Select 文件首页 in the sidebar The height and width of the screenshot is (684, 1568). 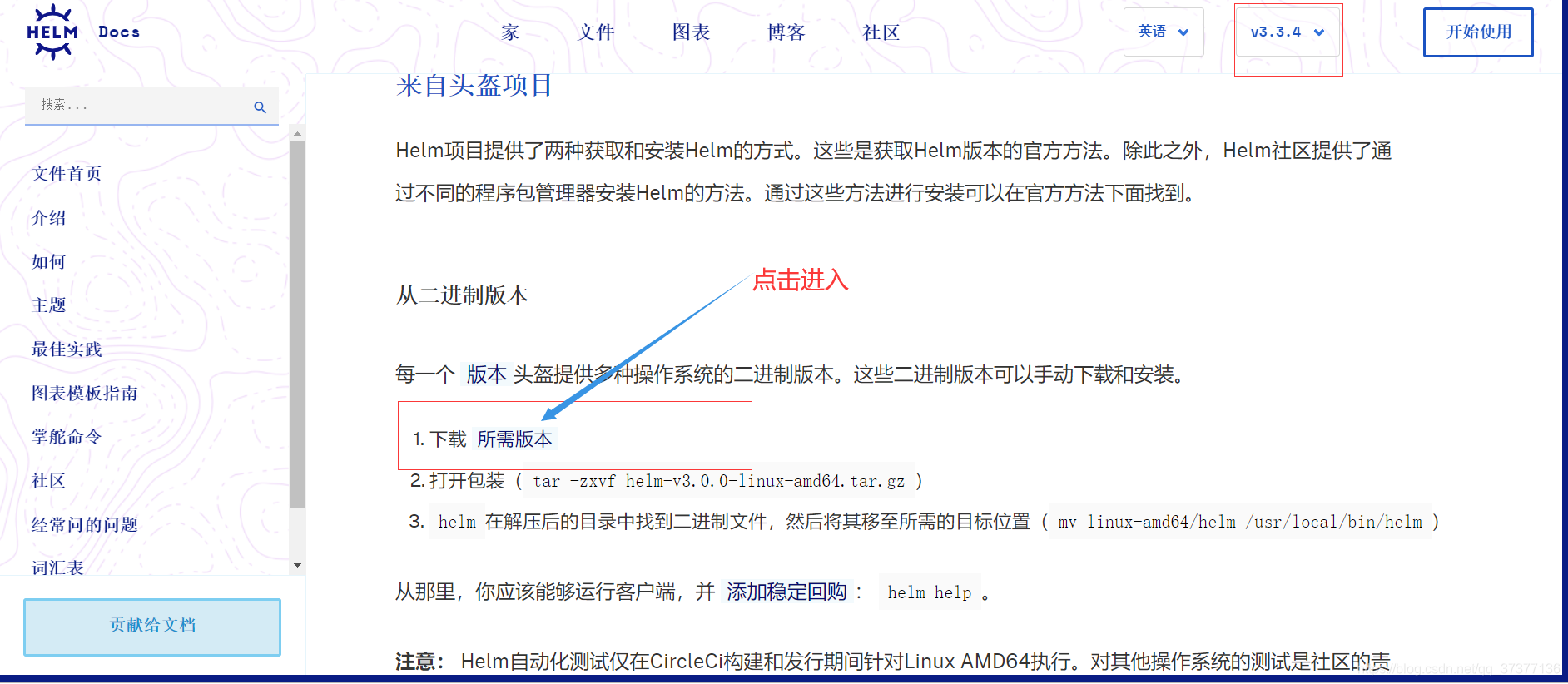[67, 174]
